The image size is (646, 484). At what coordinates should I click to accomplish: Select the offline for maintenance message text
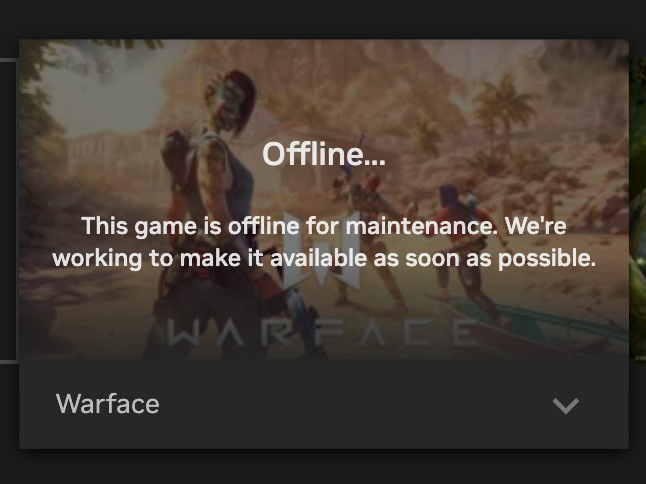[x=324, y=242]
